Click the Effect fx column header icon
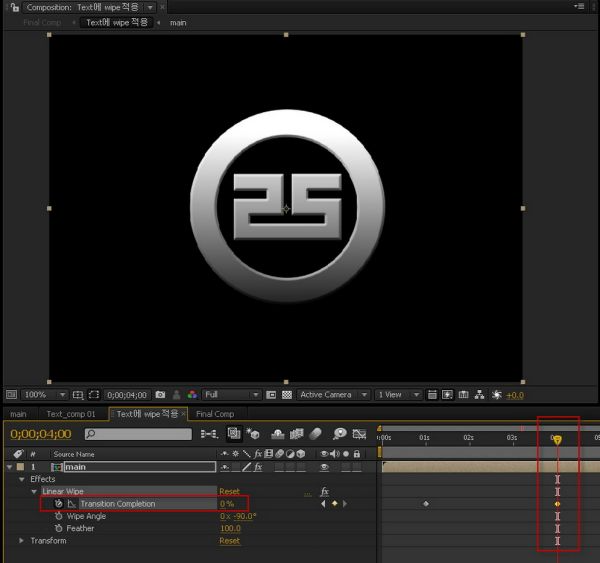Image resolution: width=600 pixels, height=563 pixels. 258,454
